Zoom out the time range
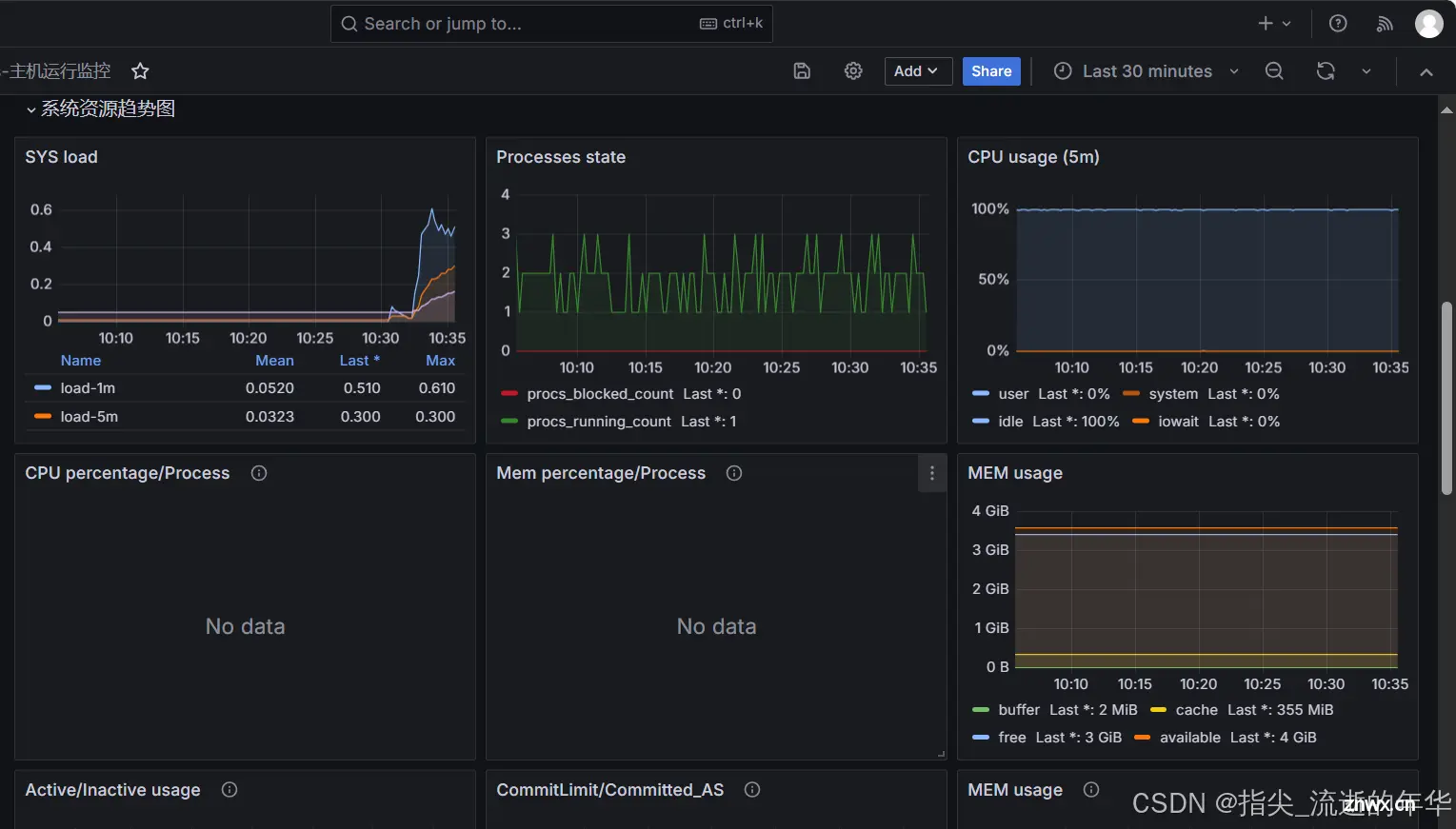Screen dimensions: 1456x829 point(1274,71)
